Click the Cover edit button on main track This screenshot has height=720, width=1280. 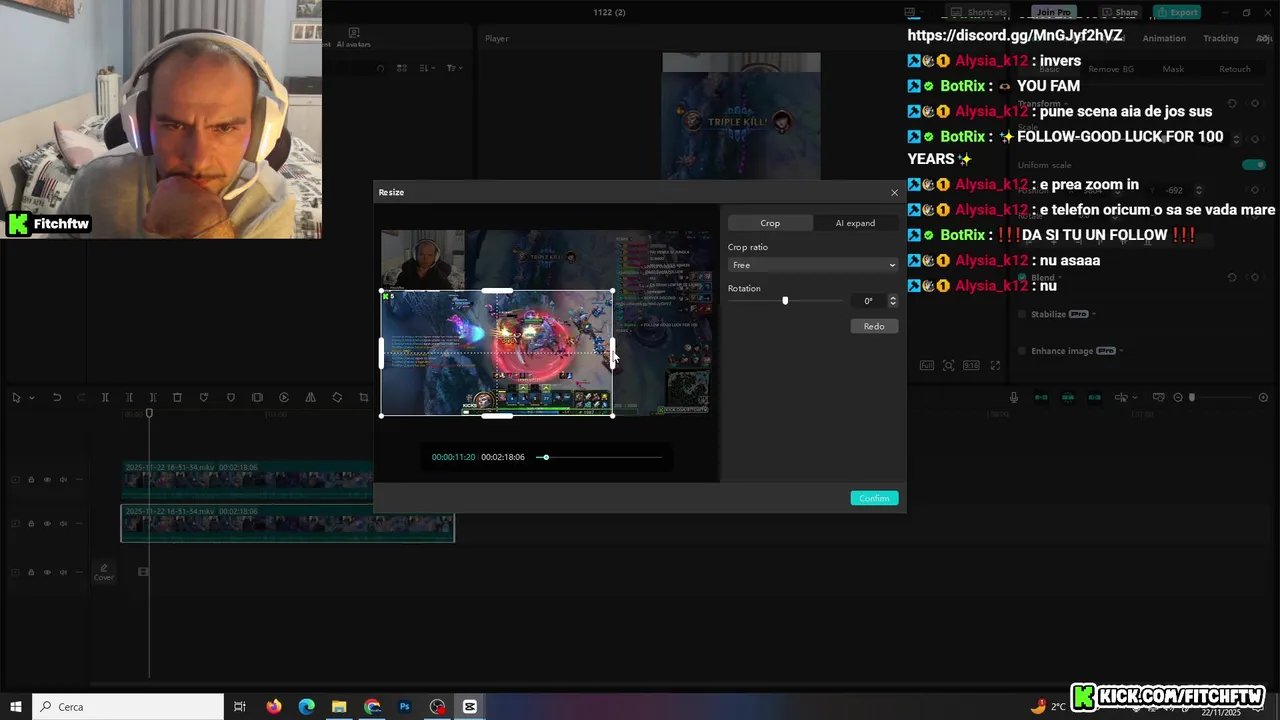pyautogui.click(x=104, y=572)
